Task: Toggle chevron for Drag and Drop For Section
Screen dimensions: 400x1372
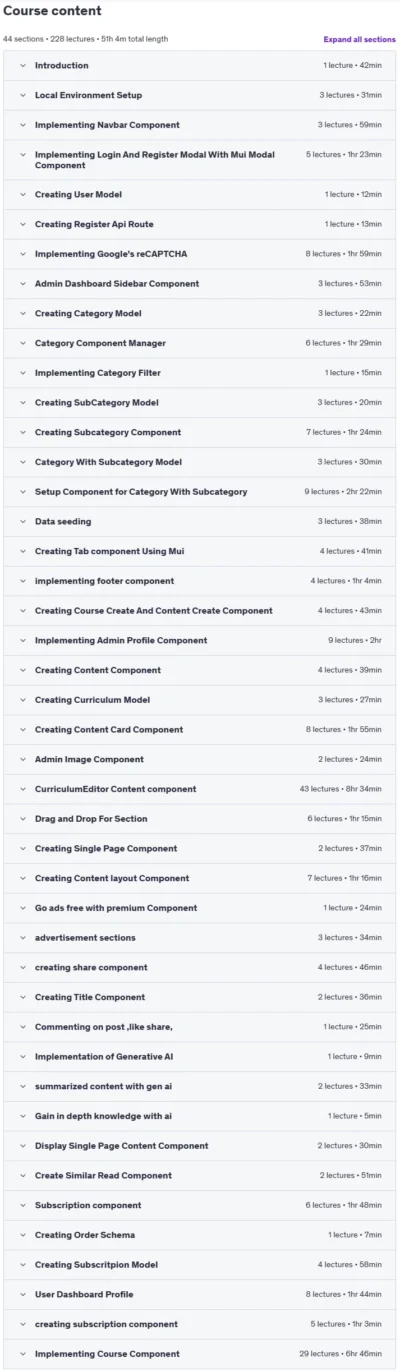Action: coord(22,819)
